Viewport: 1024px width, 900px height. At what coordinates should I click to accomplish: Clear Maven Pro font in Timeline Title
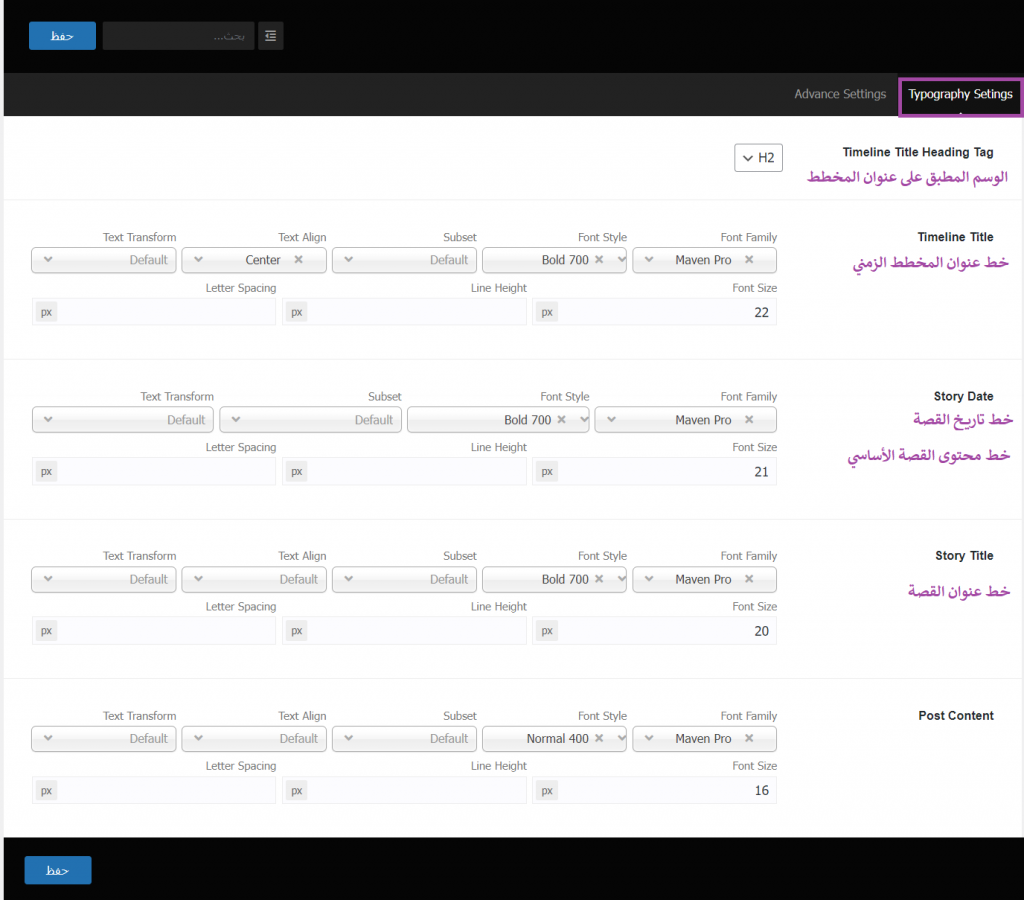tap(748, 260)
